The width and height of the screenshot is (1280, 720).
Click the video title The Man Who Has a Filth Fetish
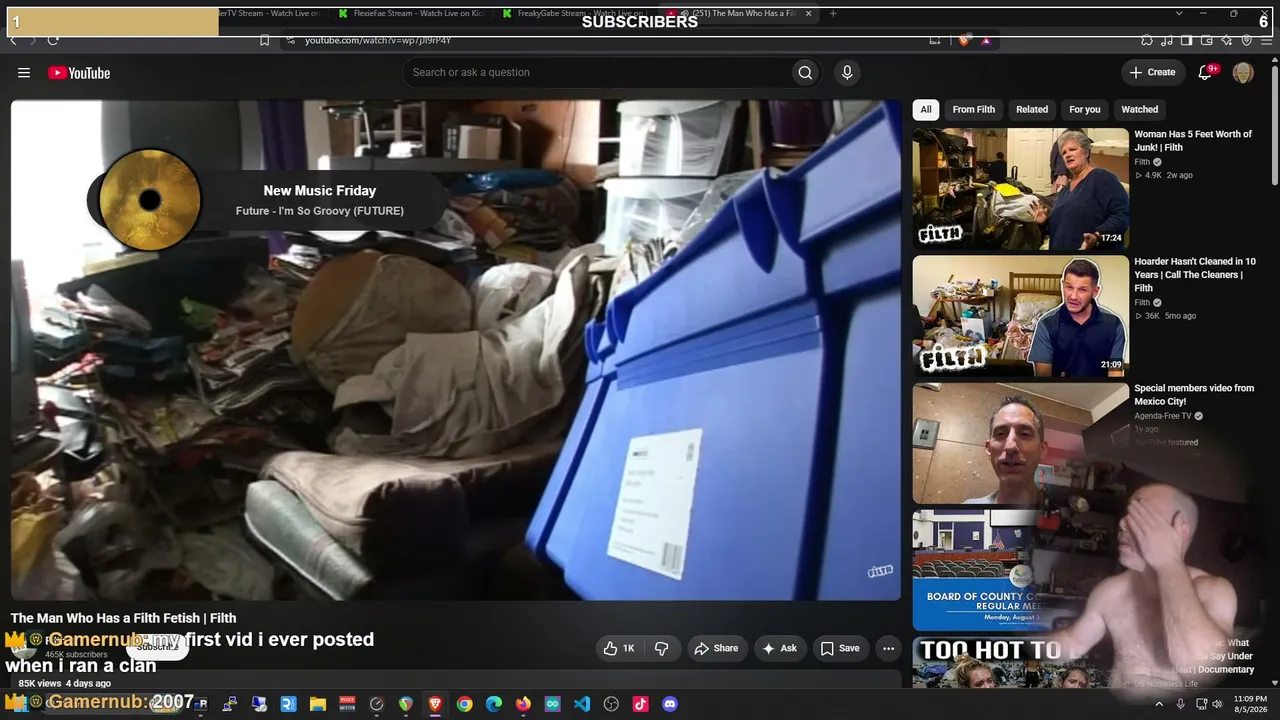124,618
